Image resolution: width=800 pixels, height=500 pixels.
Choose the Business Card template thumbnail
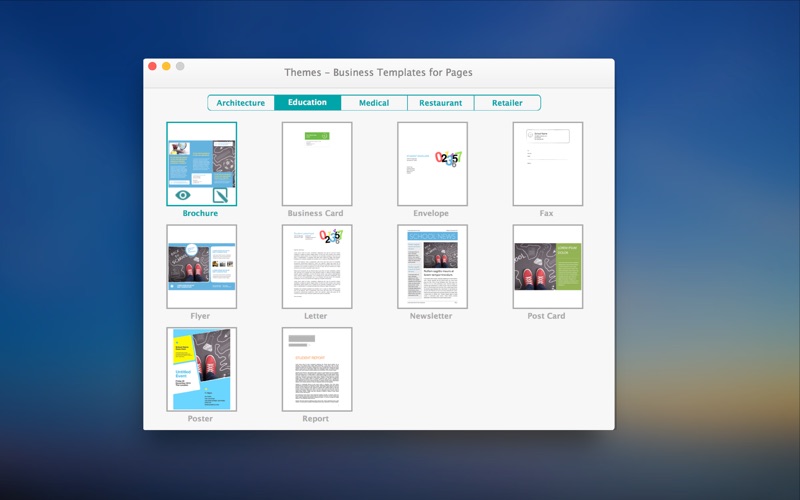(x=317, y=164)
